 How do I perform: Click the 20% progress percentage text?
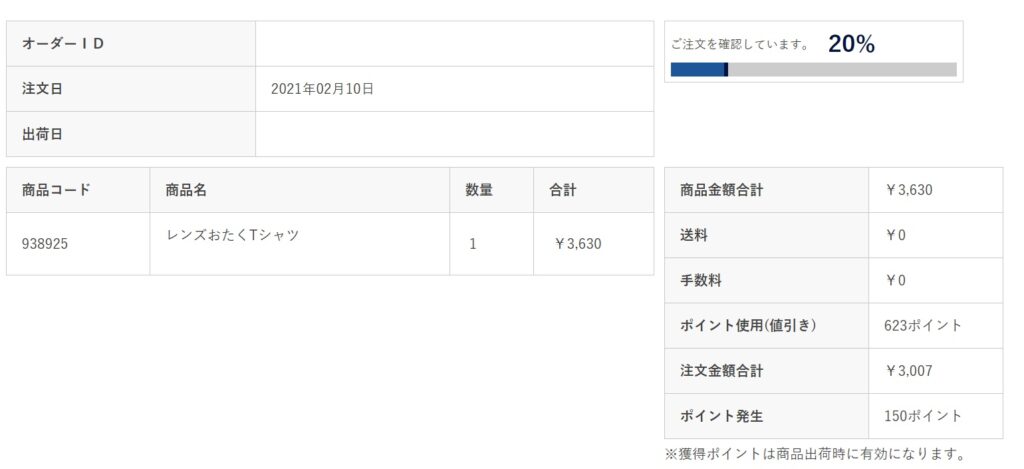(851, 43)
